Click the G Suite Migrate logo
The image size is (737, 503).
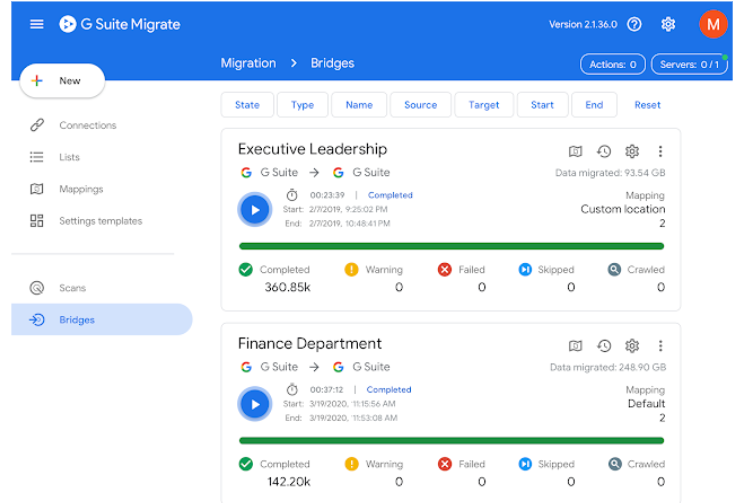(x=120, y=24)
